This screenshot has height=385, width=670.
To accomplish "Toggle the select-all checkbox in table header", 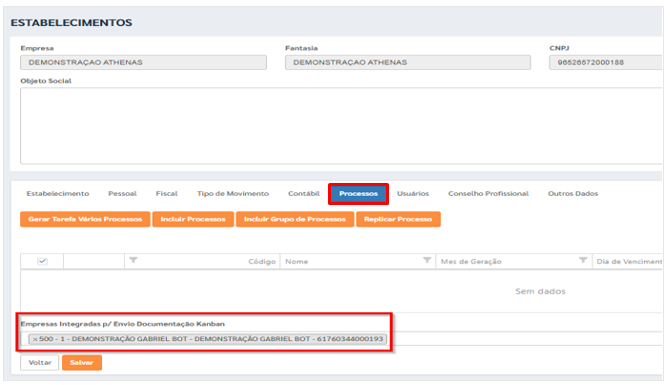I will [x=42, y=262].
